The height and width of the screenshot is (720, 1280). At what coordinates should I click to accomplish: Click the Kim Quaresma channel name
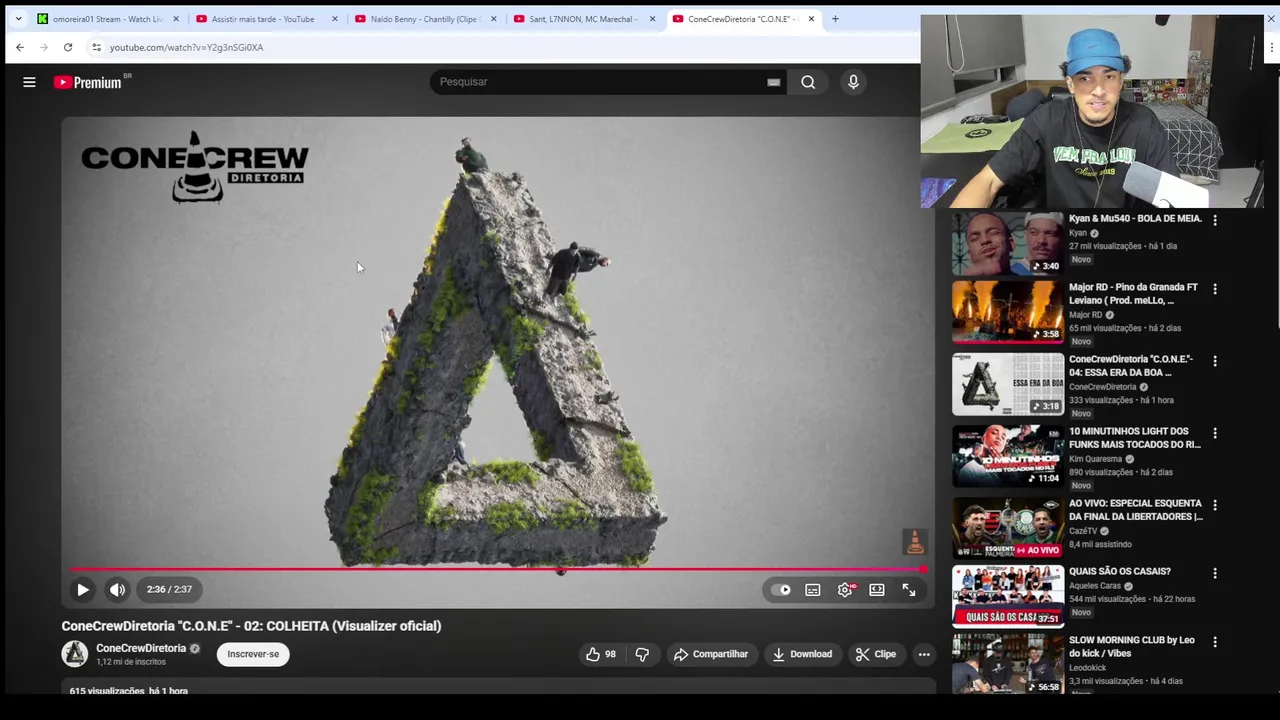(1096, 459)
